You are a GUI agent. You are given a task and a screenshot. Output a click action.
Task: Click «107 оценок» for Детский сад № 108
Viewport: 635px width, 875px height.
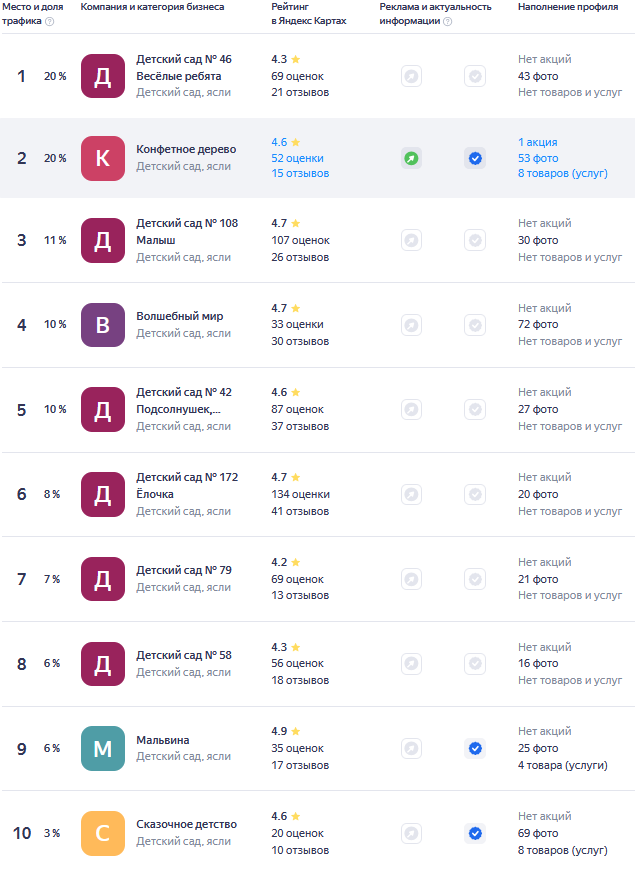(x=300, y=241)
